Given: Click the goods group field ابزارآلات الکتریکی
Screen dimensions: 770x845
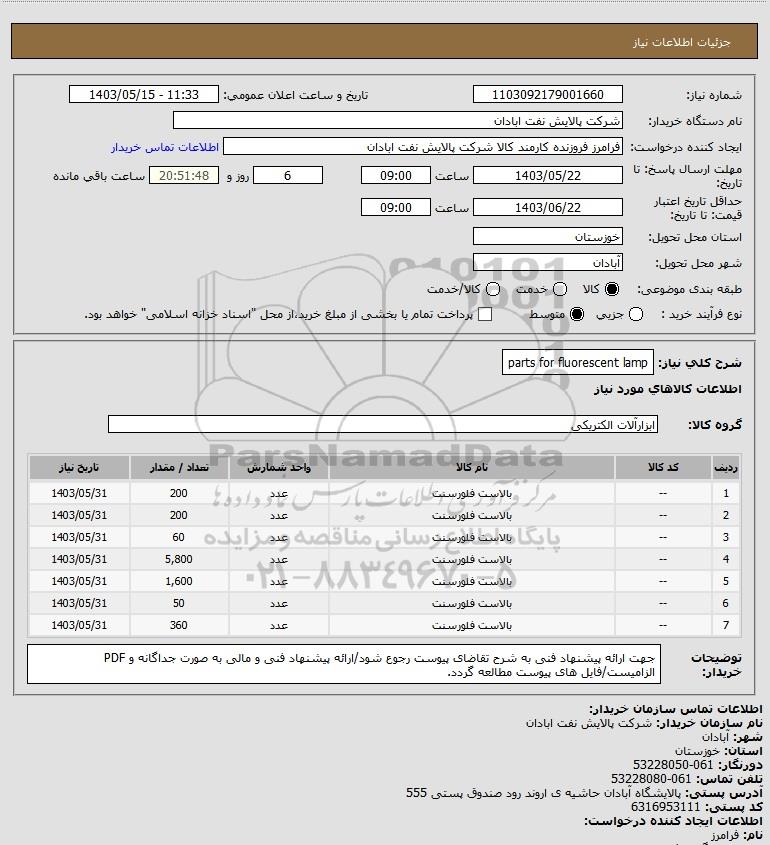Looking at the screenshot, I should click(x=383, y=424).
